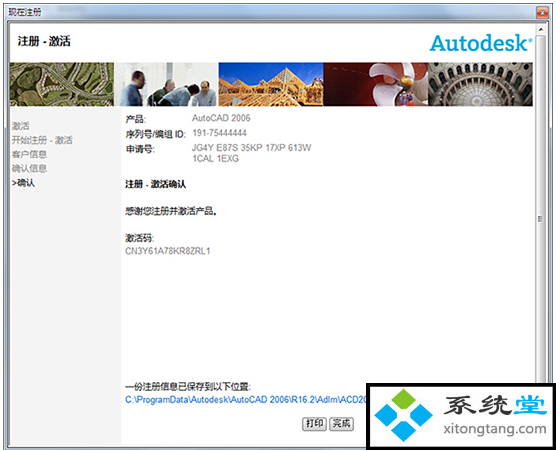Image resolution: width=556 pixels, height=450 pixels.
Task: Click the wooden roof frame banner image
Action: (271, 84)
